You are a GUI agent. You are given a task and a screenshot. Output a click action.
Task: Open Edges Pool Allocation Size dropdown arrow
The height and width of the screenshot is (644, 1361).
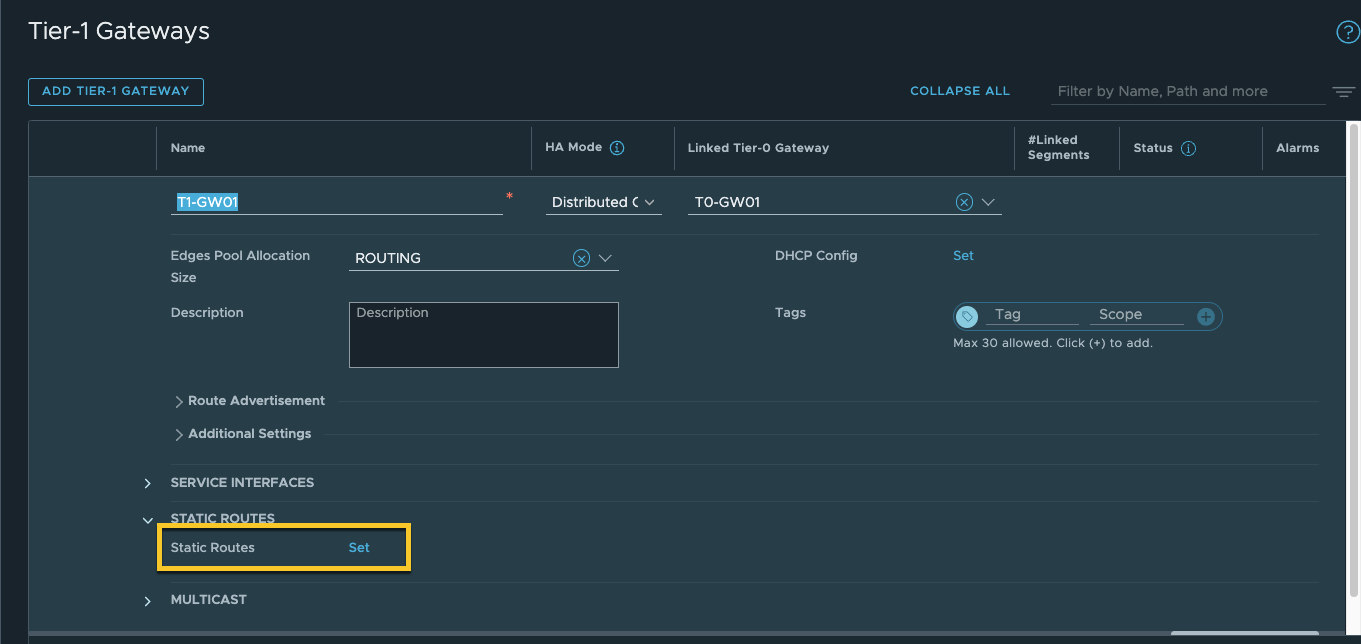click(605, 258)
